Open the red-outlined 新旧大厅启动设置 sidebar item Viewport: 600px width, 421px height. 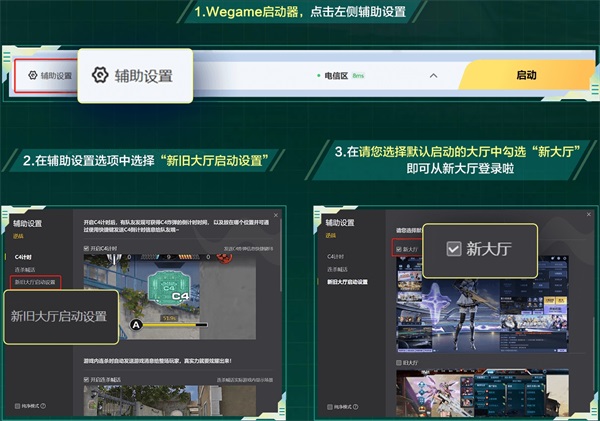pyautogui.click(x=35, y=282)
